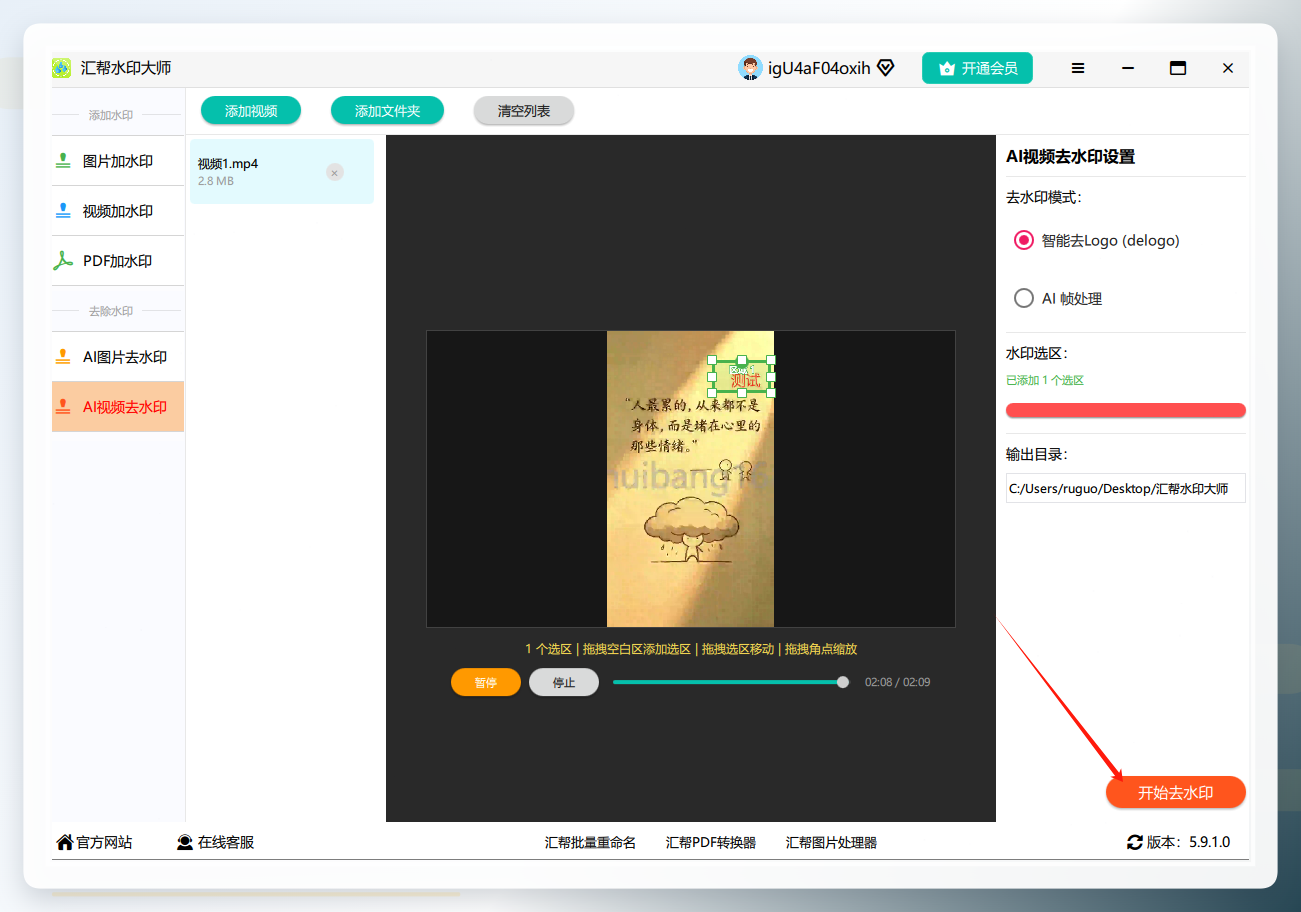Click the 视频加水印 stamp icon
This screenshot has width=1301, height=912.
63,211
